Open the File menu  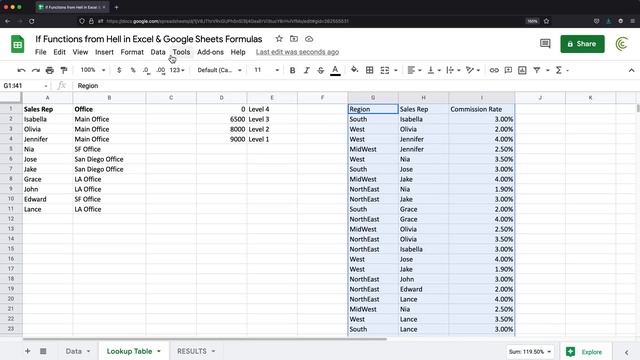[x=40, y=52]
